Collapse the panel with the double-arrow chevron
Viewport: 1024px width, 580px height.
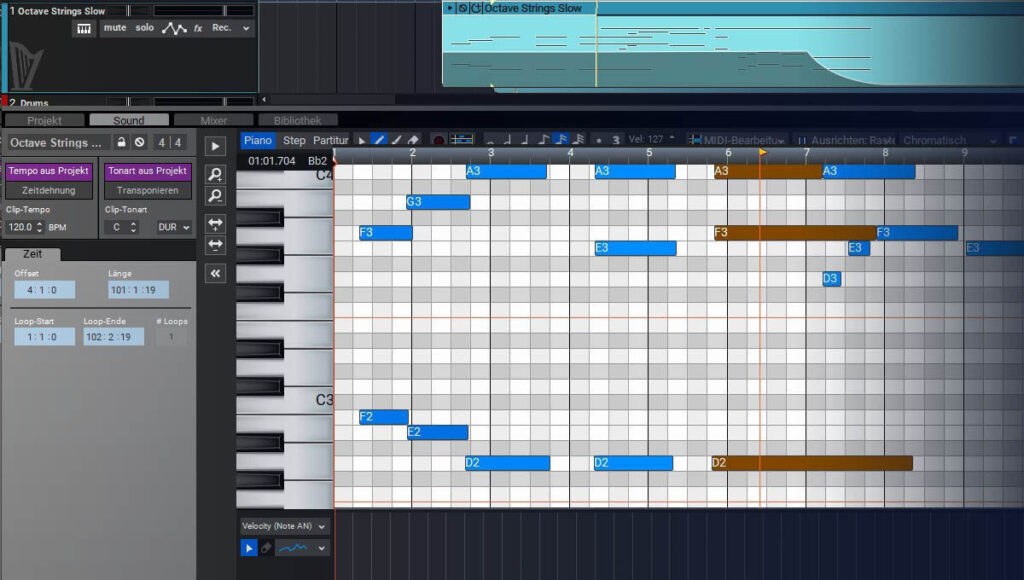[213, 272]
